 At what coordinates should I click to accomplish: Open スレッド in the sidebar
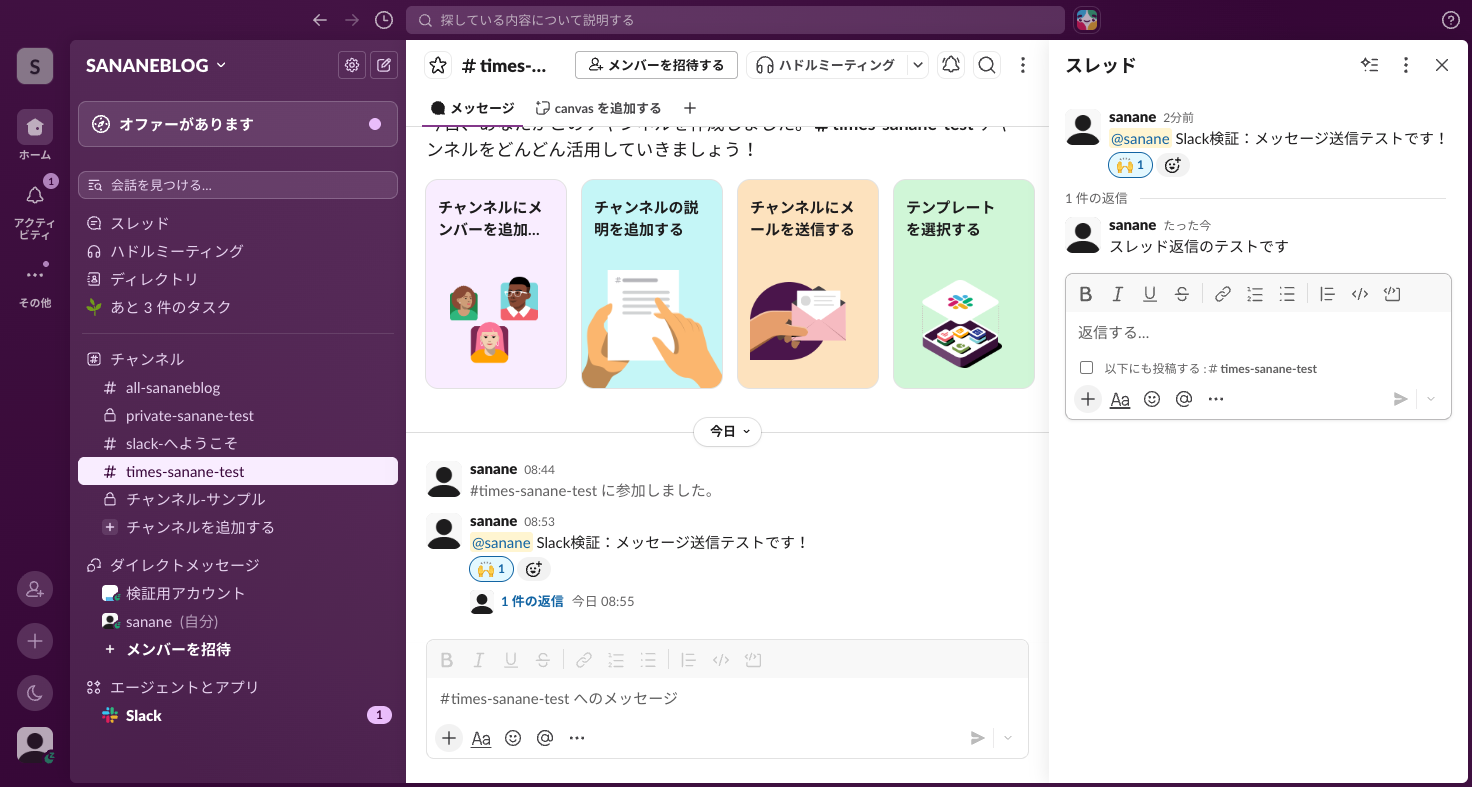(x=238, y=223)
